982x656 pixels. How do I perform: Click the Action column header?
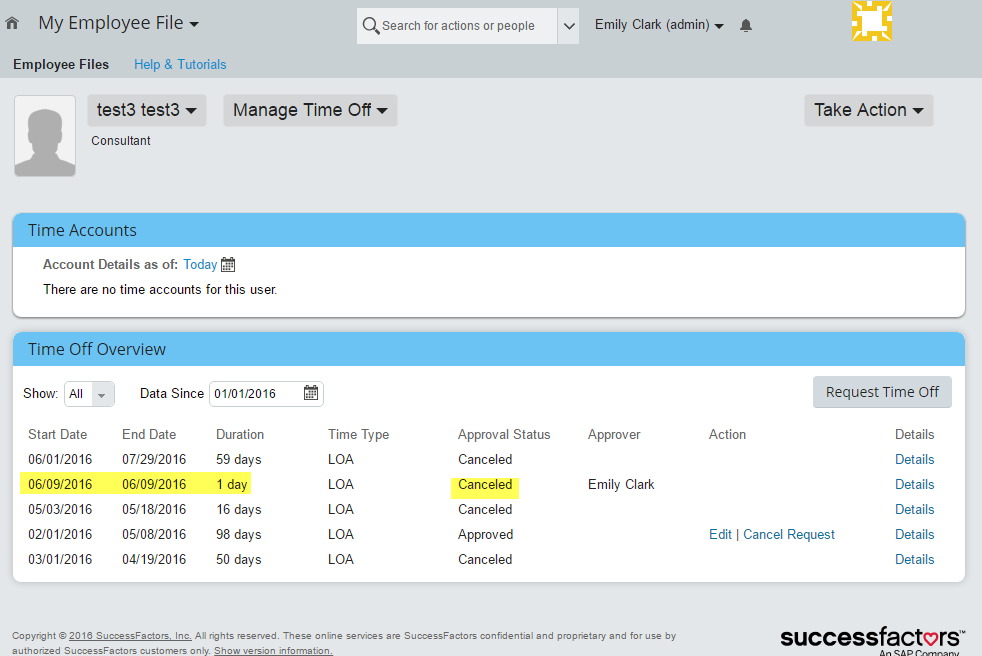[727, 434]
